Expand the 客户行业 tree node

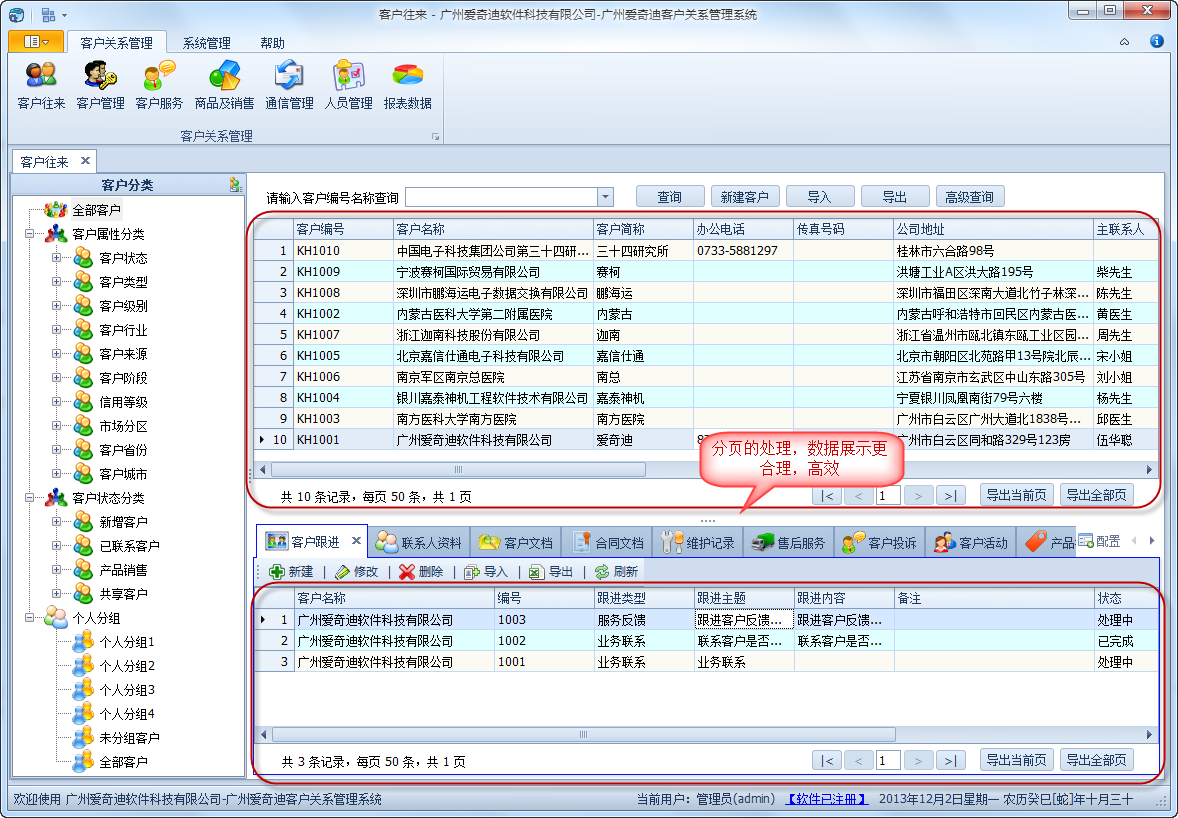(56, 330)
